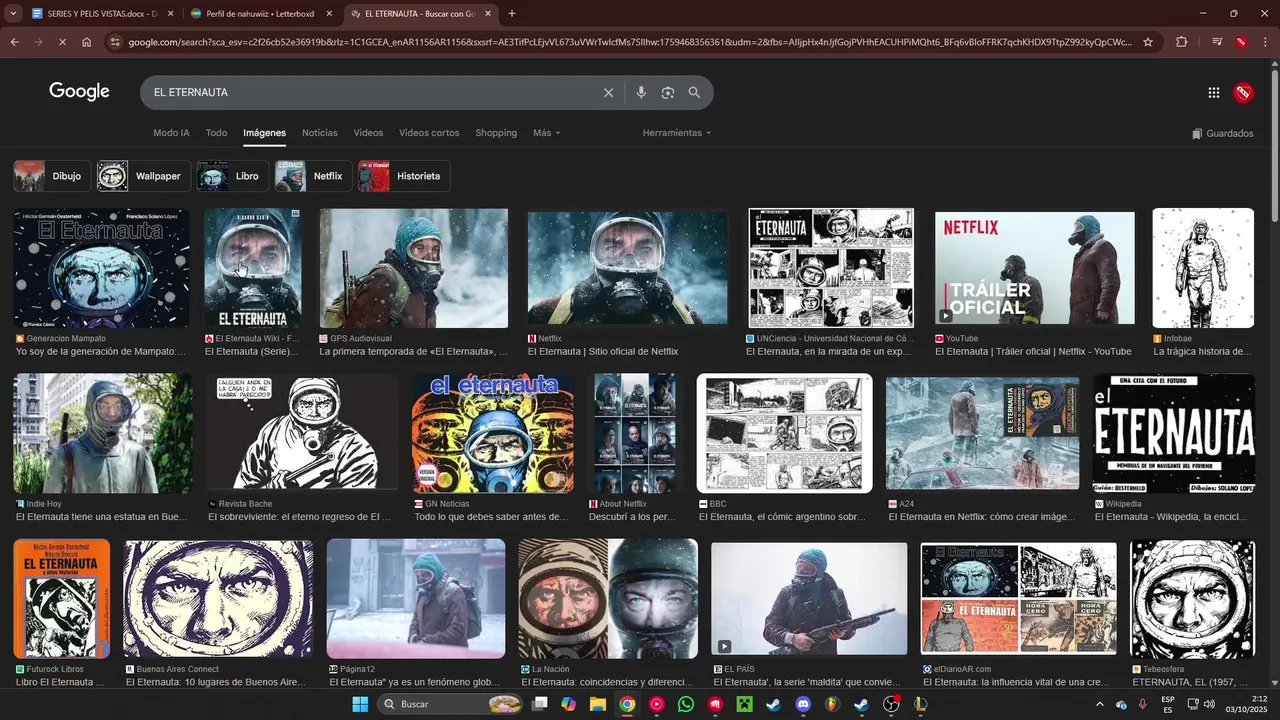This screenshot has width=1280, height=720.
Task: View site information icon in address bar
Action: (x=116, y=42)
